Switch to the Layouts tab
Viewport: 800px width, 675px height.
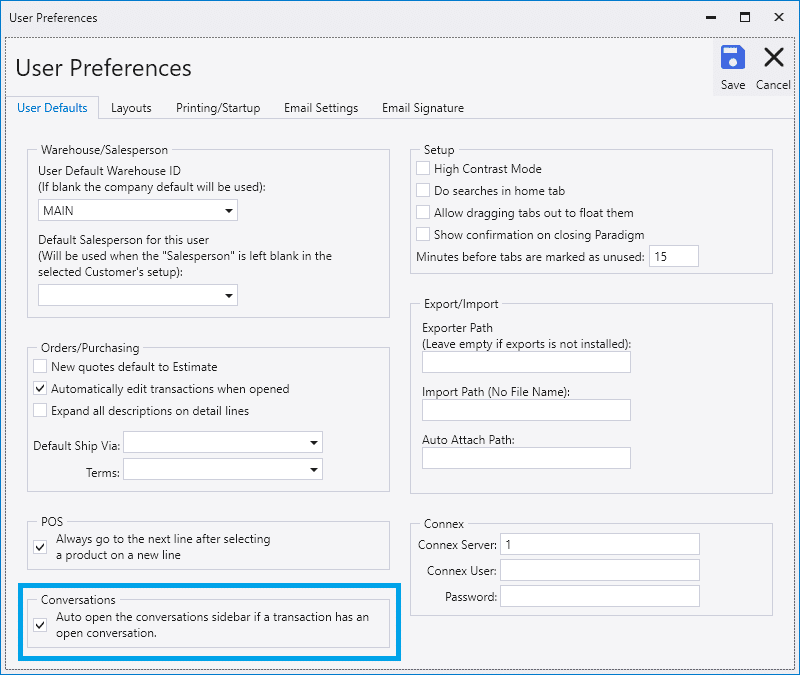131,108
